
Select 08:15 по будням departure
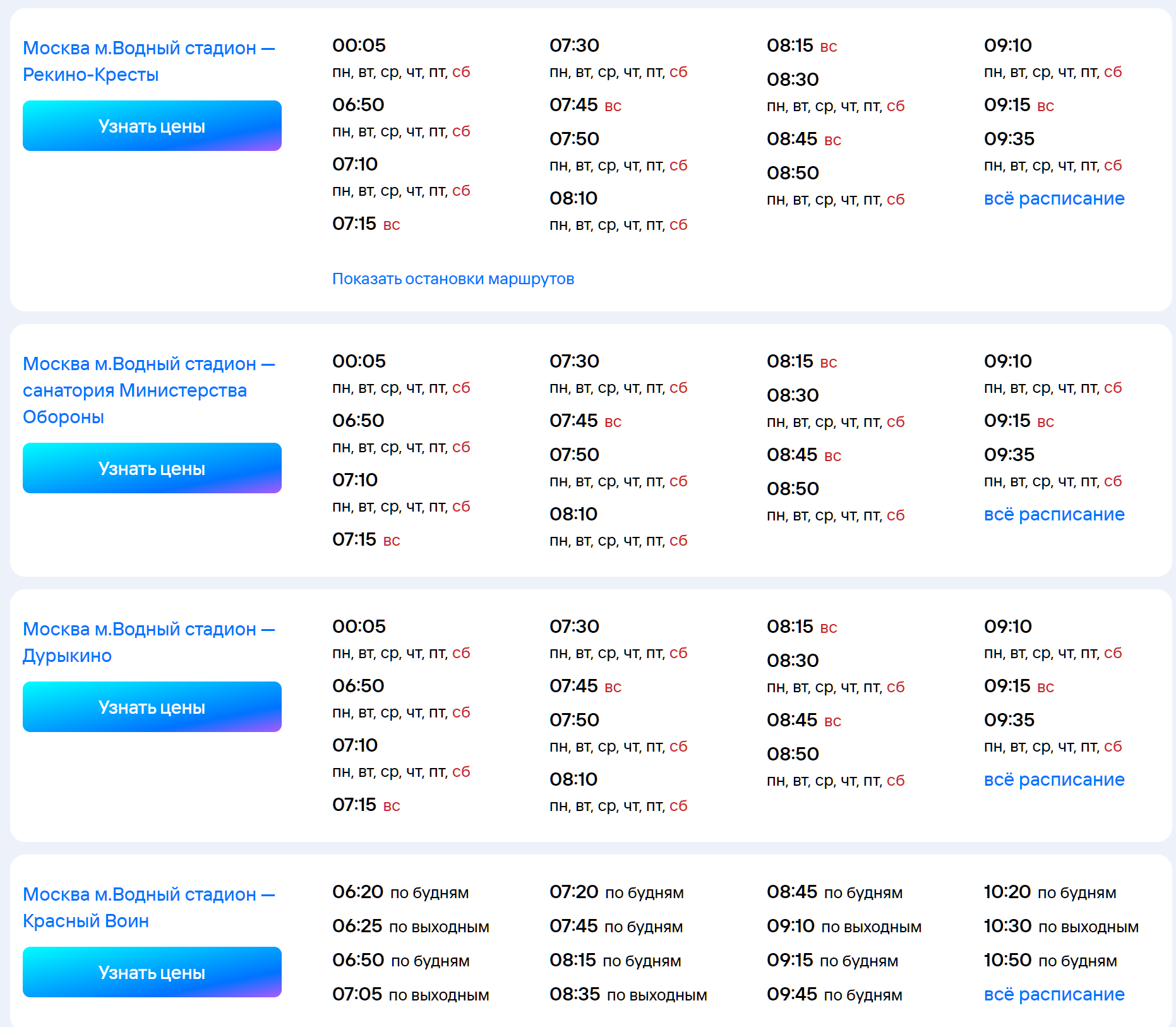pyautogui.click(x=615, y=960)
